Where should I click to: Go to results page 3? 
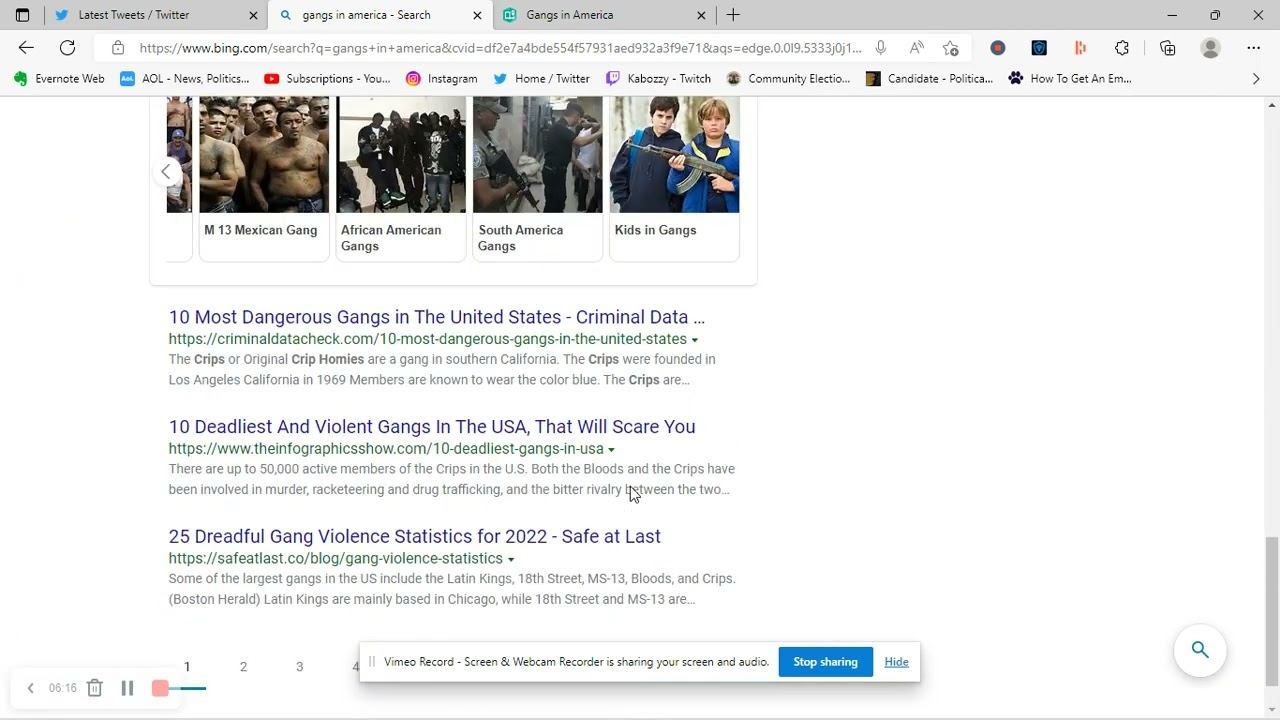tap(299, 666)
